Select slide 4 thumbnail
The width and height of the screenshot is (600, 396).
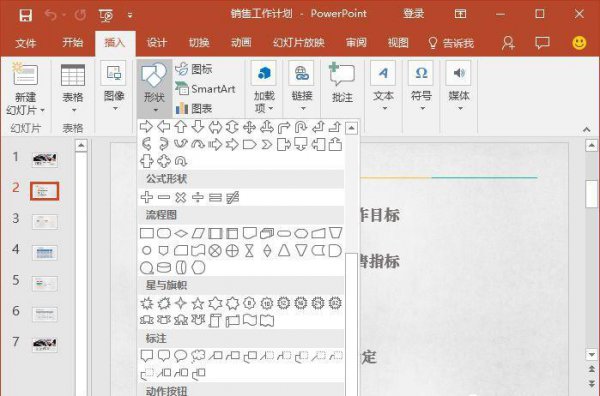pyautogui.click(x=45, y=253)
